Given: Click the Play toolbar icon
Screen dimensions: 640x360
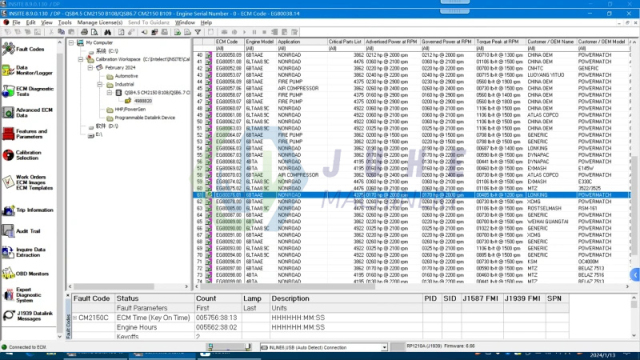Looking at the screenshot, I should [244, 32].
